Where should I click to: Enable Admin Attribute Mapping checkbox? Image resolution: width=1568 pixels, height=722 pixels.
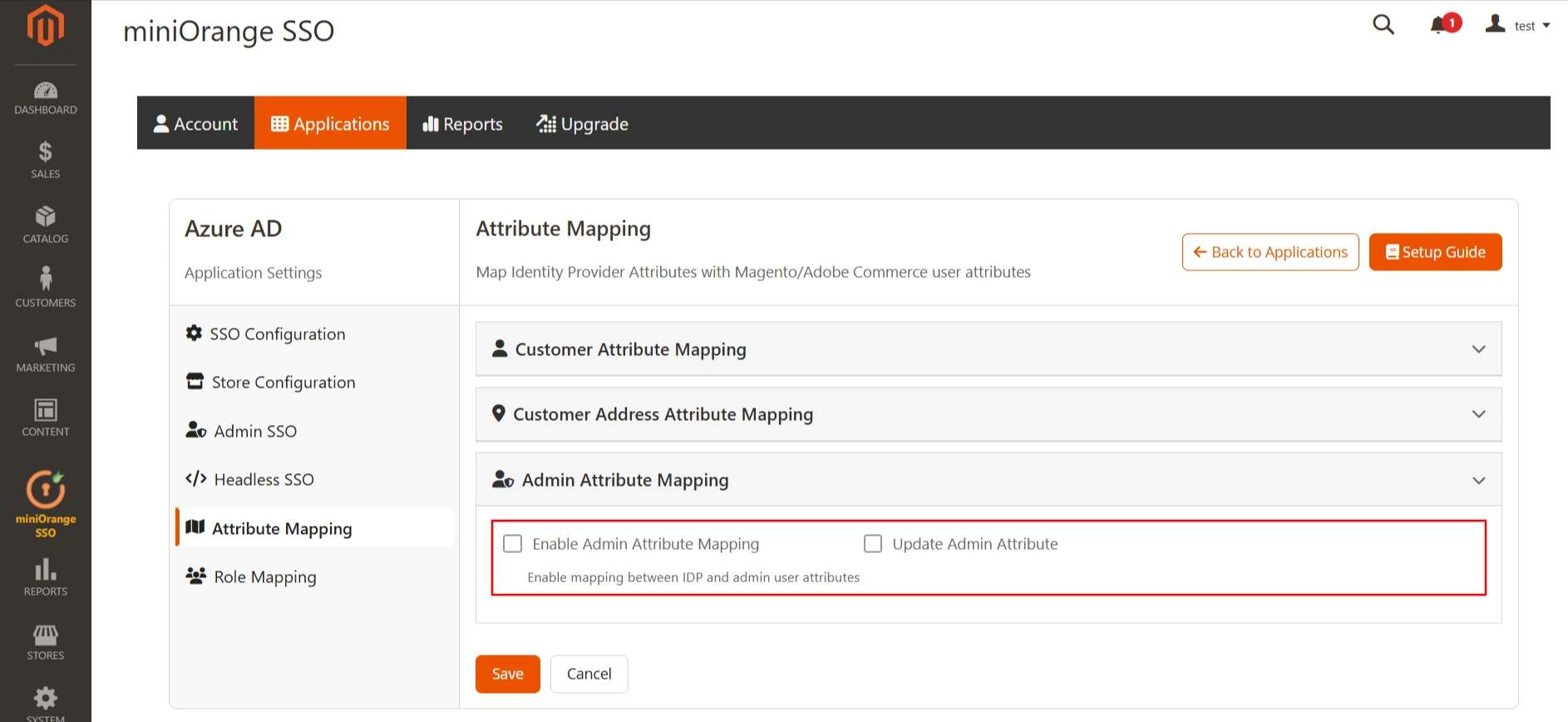(513, 543)
